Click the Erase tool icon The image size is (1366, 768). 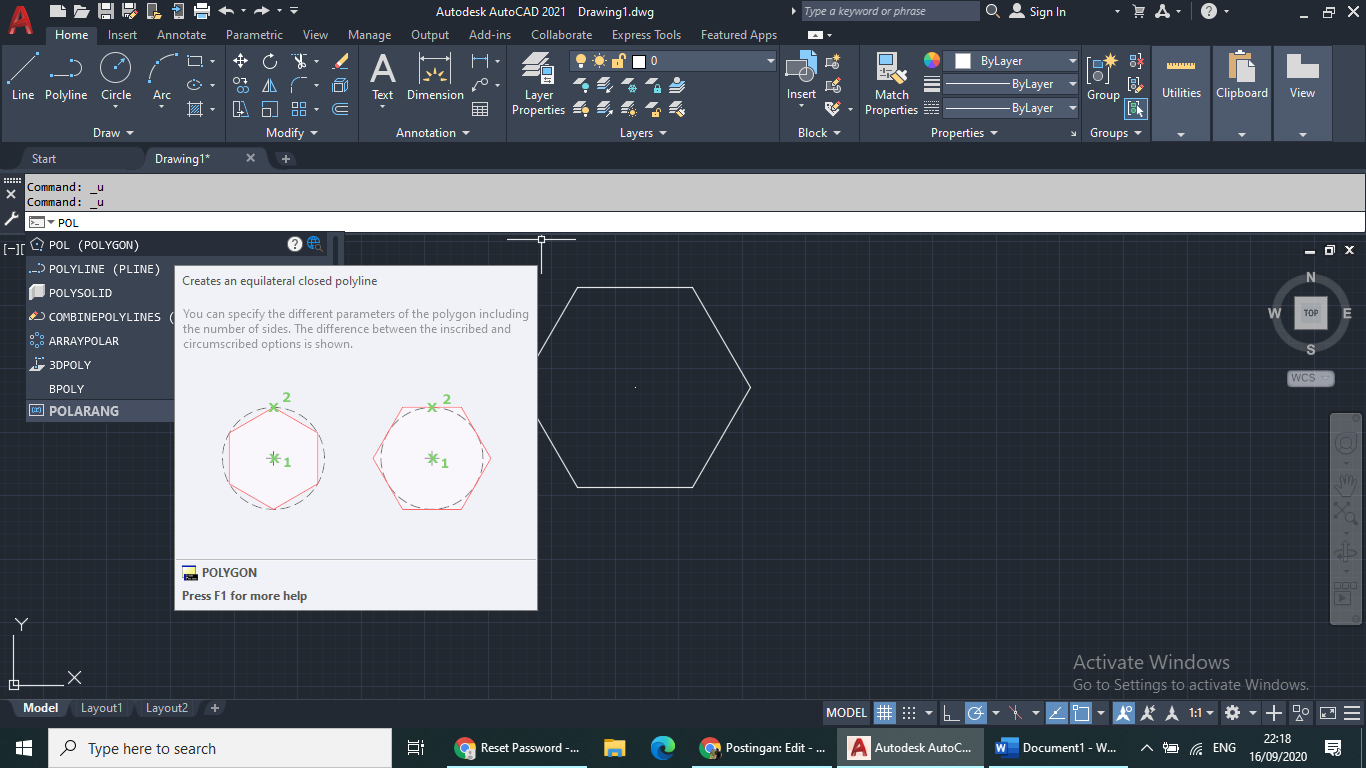tap(340, 61)
